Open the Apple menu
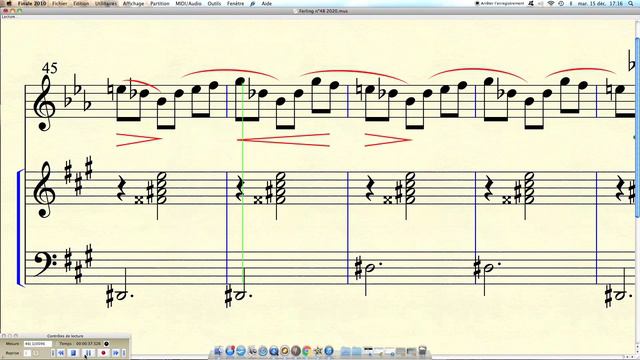The height and width of the screenshot is (360, 640). 9,3
